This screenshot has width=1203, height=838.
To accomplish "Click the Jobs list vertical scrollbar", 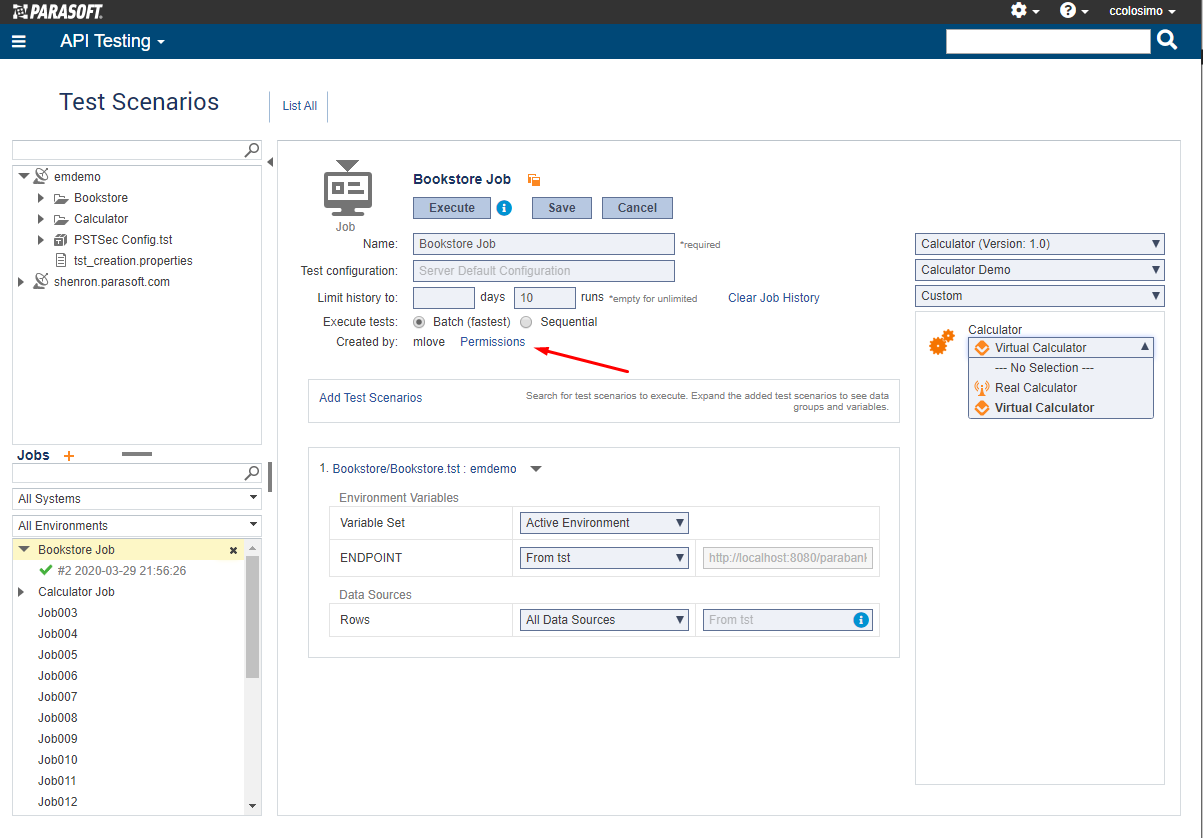I will pos(252,617).
